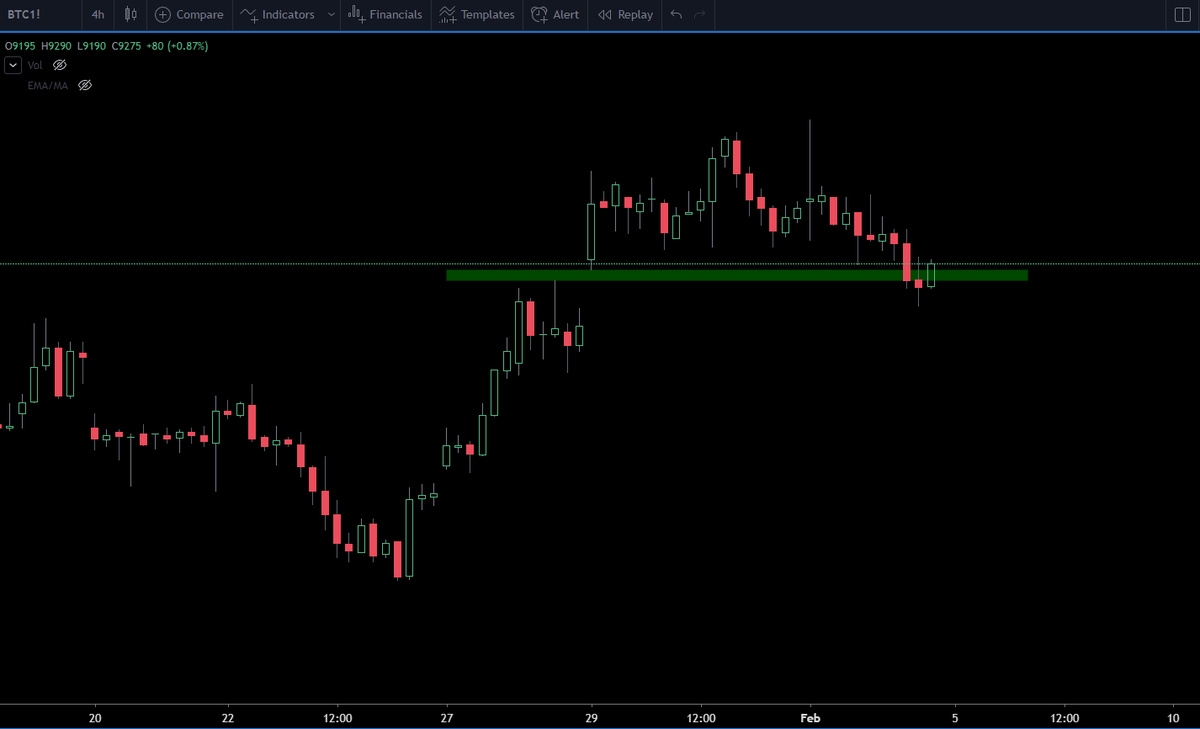Screen dimensions: 1200x729
Task: Click the '22' date on time axis
Action: tap(228, 717)
